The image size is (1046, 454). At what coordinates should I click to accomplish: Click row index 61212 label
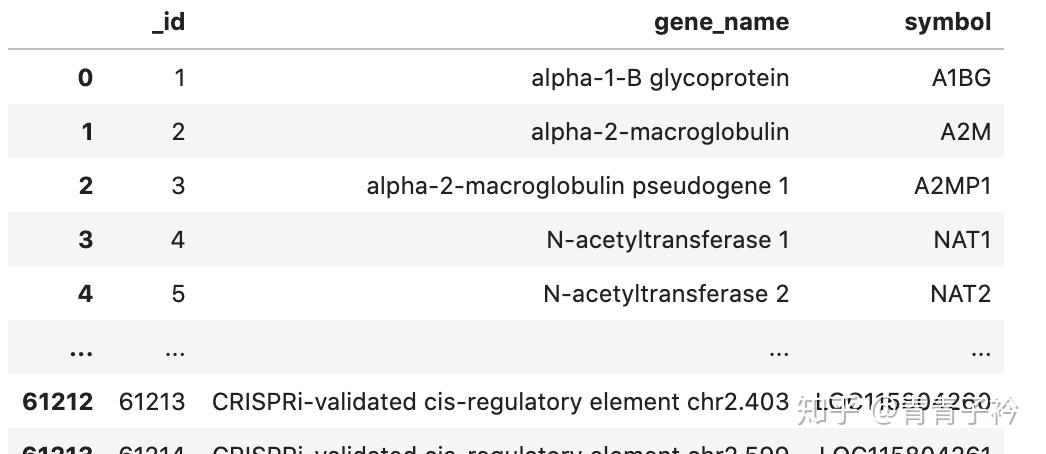57,401
